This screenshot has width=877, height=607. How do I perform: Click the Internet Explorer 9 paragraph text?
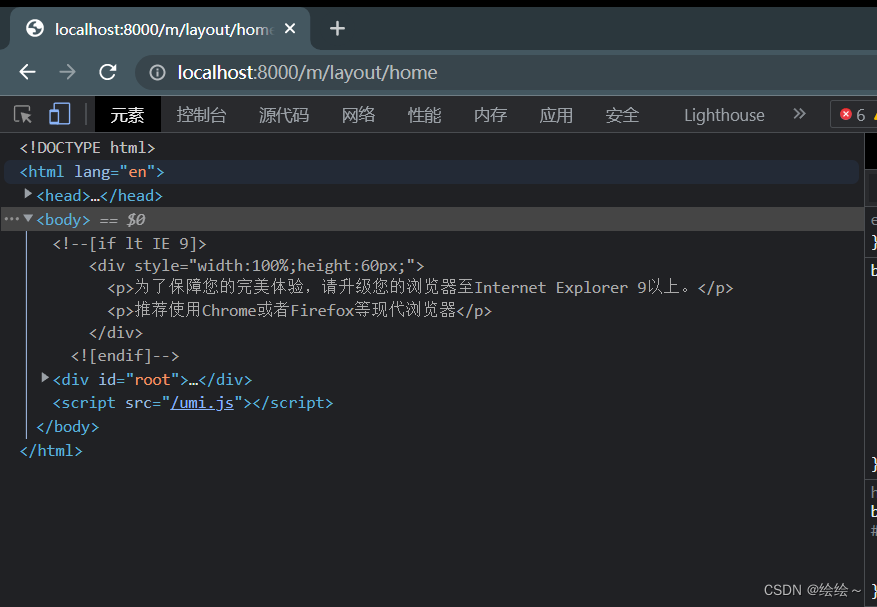pyautogui.click(x=420, y=288)
